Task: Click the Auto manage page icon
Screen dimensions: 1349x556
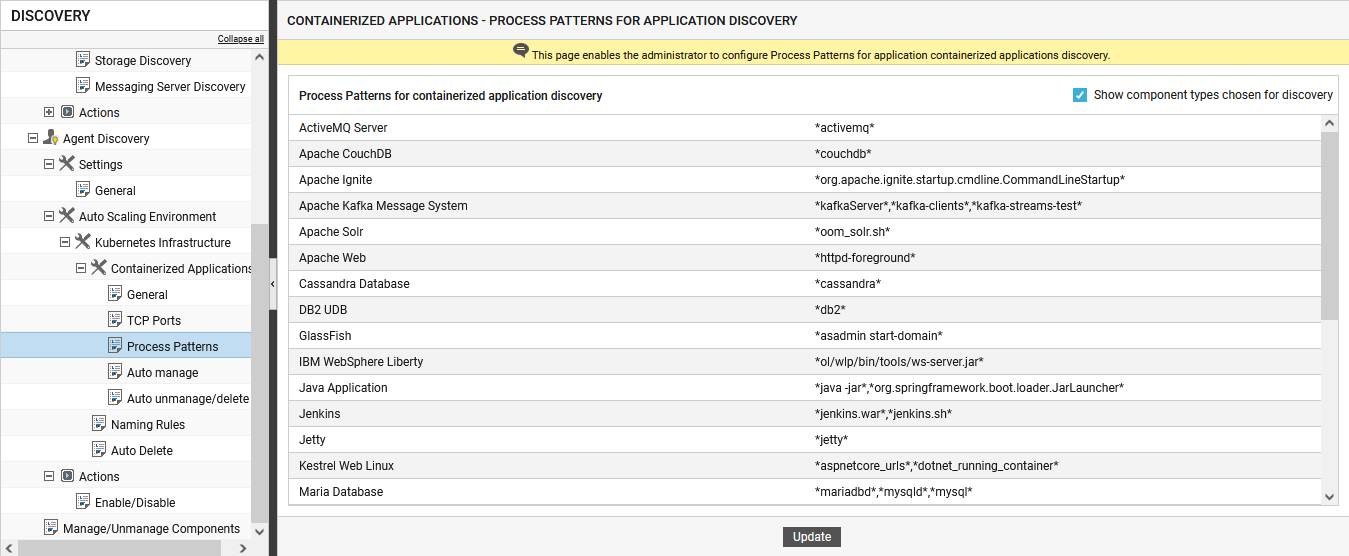Action: tap(116, 372)
